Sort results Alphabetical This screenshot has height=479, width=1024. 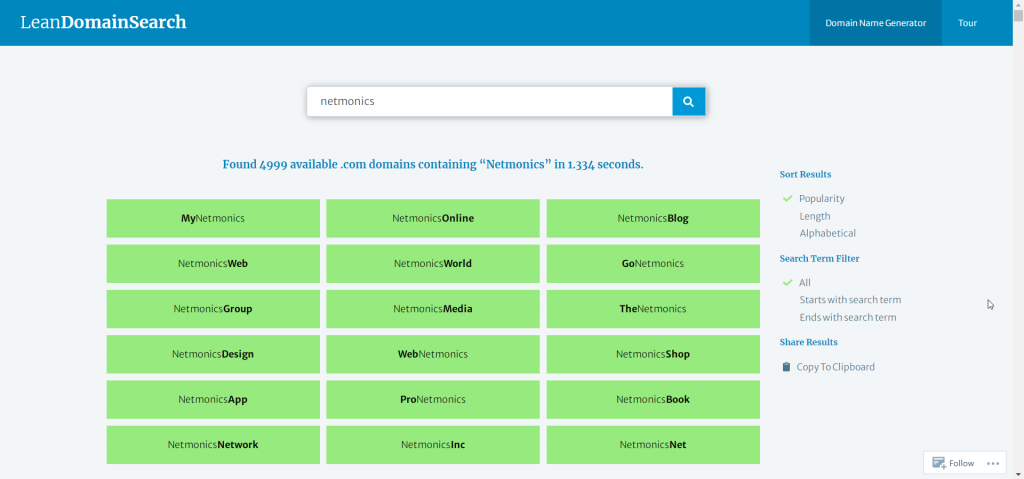[x=827, y=233]
